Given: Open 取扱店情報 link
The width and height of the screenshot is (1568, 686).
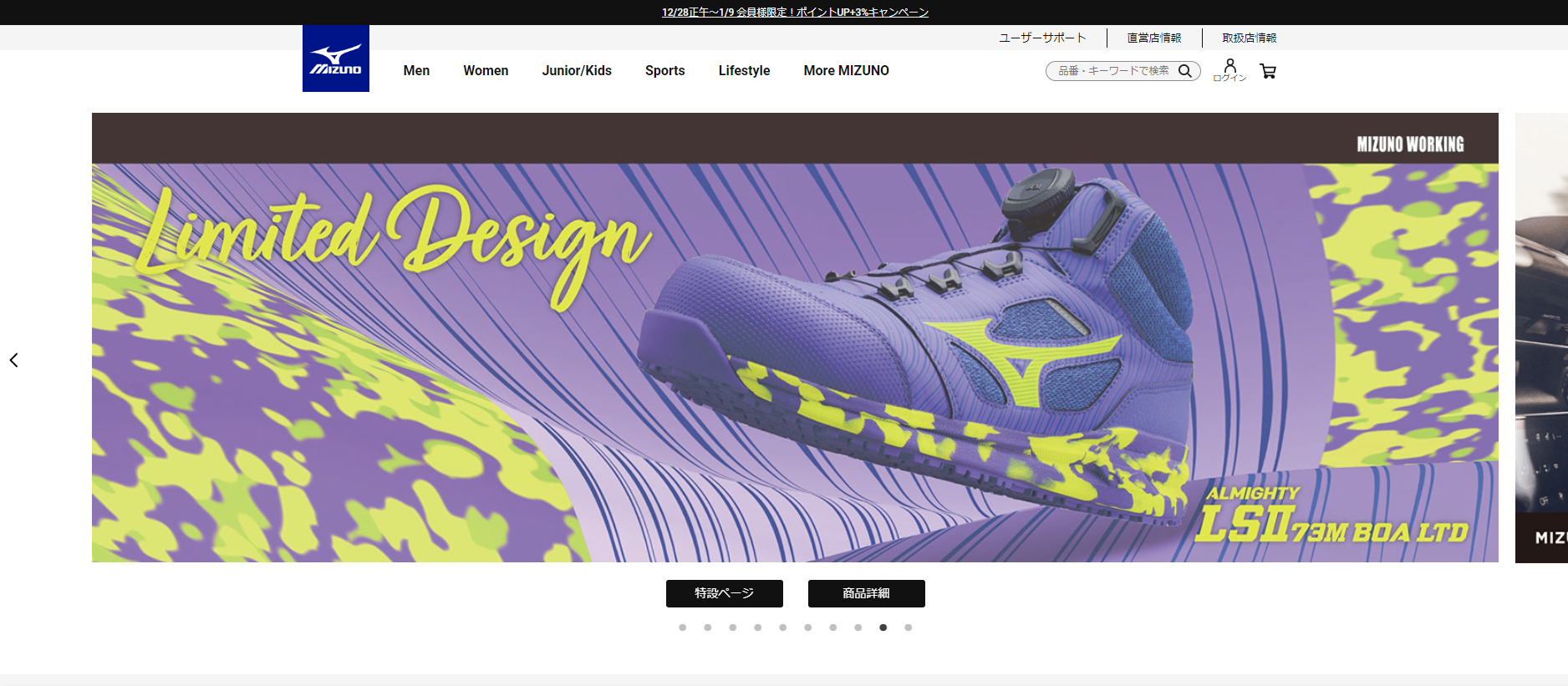Looking at the screenshot, I should tap(1250, 38).
